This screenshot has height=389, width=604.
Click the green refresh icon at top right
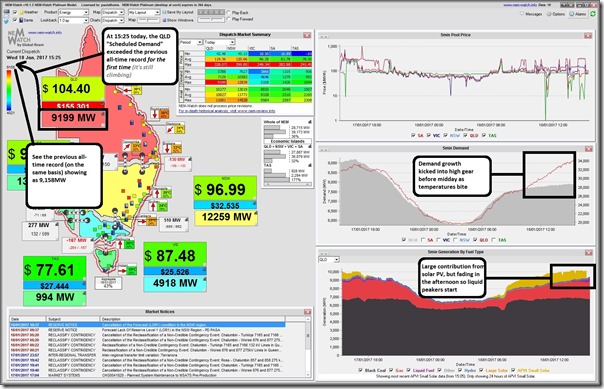pyautogui.click(x=593, y=14)
